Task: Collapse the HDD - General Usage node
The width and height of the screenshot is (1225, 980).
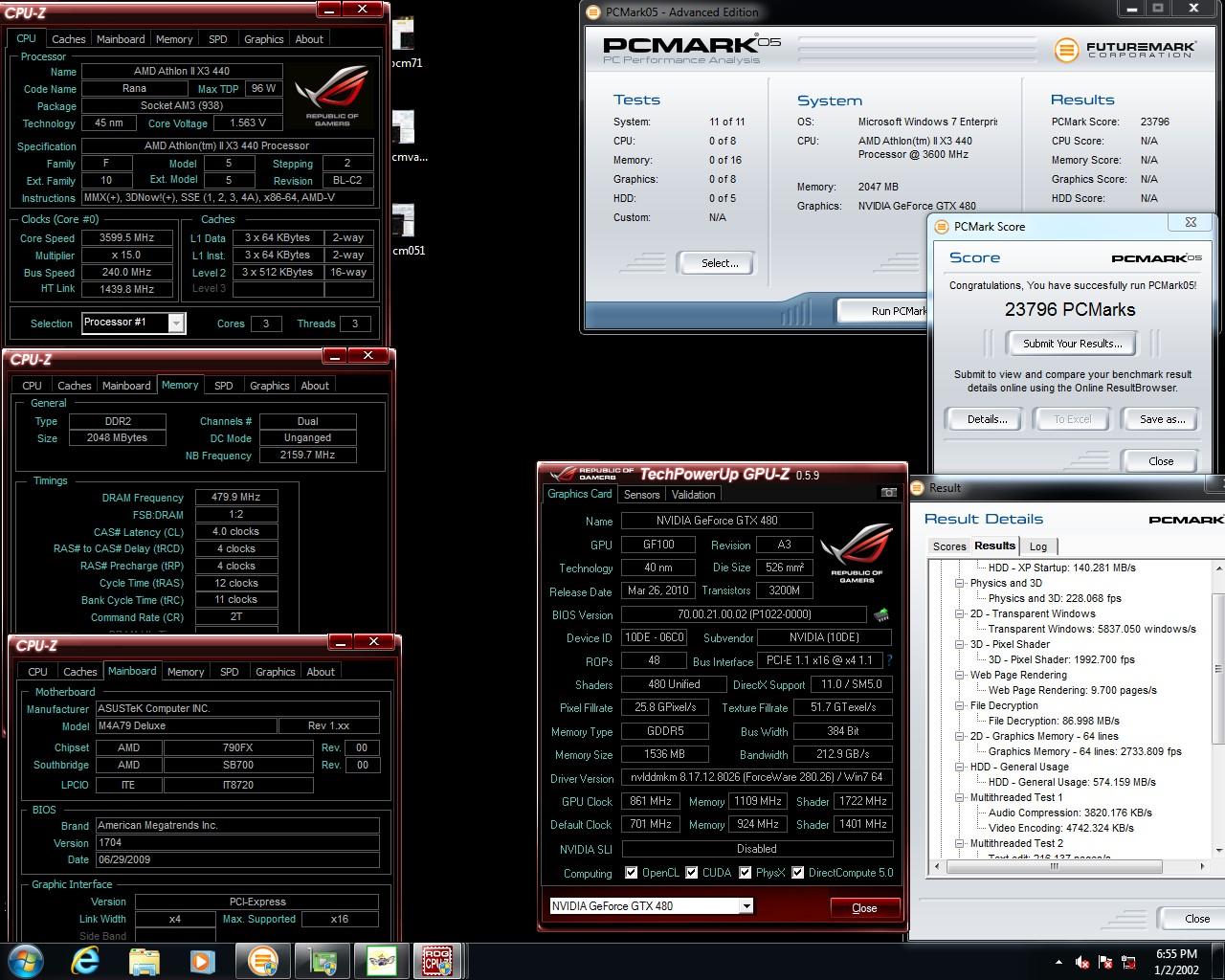Action: 960,767
